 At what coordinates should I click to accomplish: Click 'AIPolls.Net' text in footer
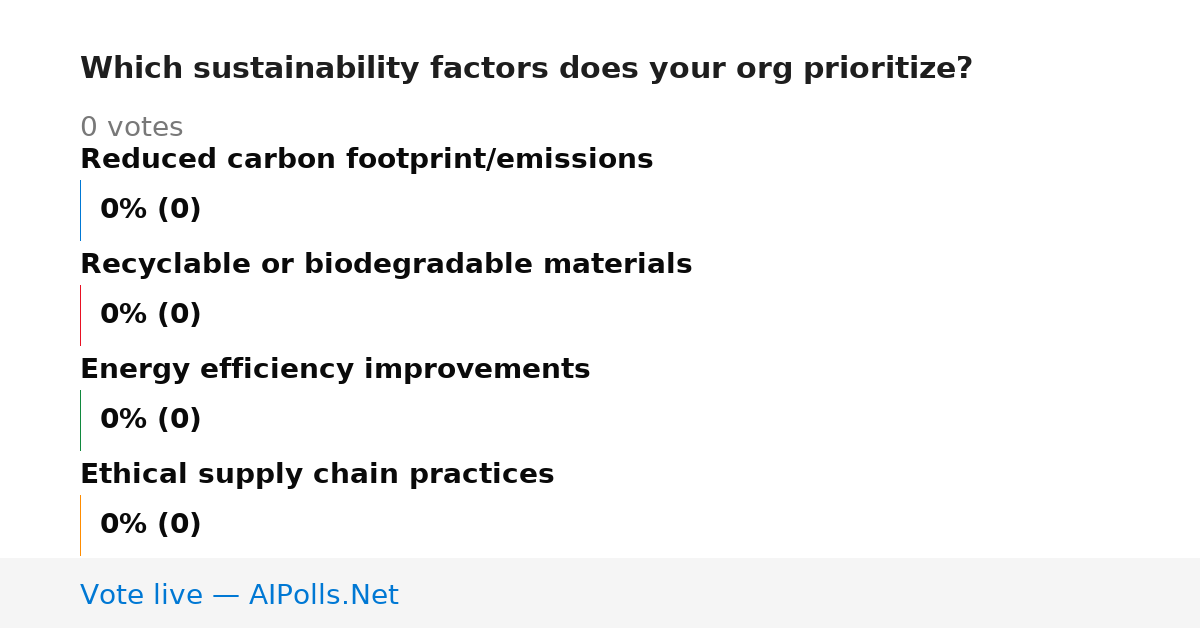pos(324,595)
